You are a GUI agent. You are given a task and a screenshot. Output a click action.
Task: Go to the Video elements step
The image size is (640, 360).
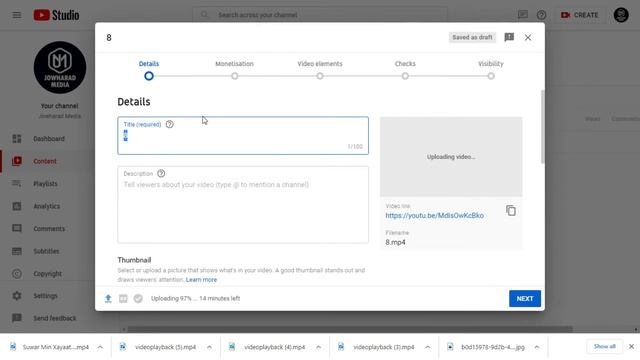click(320, 70)
